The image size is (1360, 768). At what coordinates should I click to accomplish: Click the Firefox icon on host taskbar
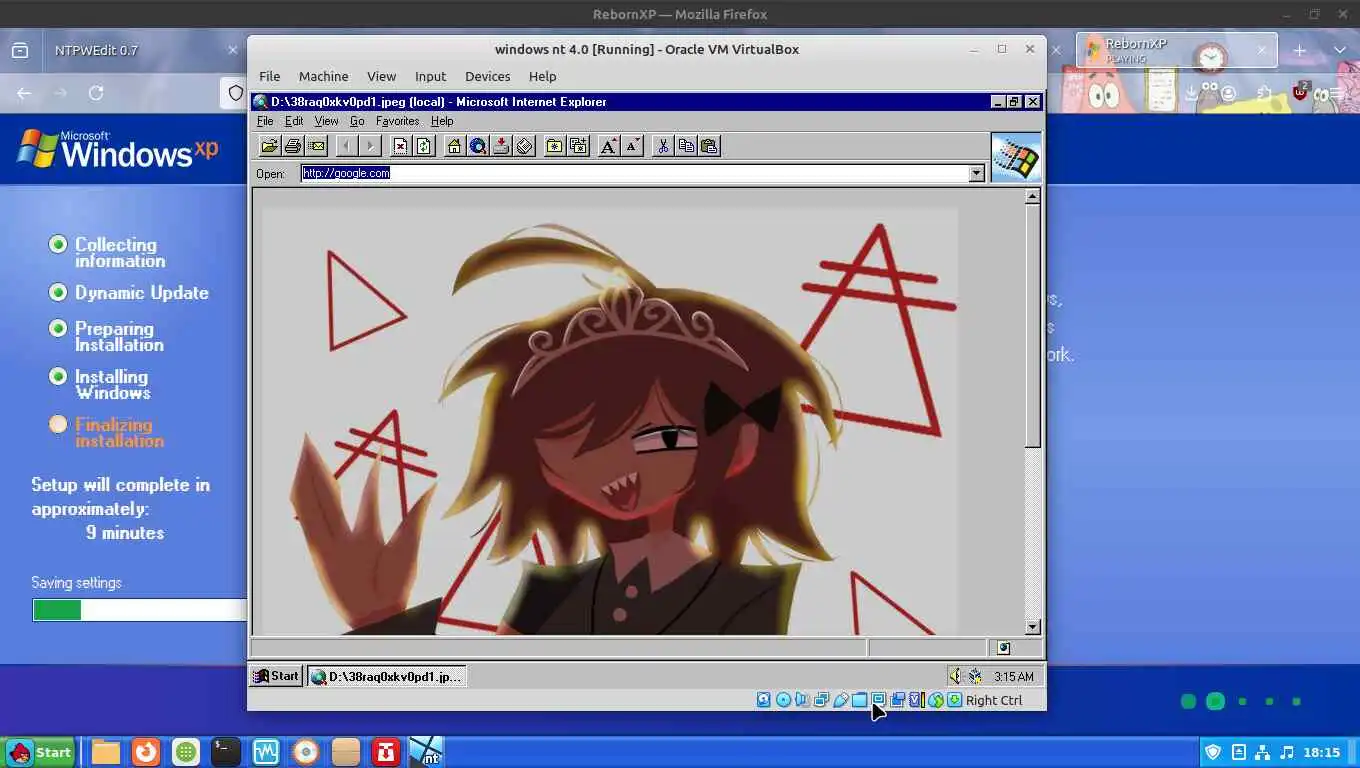pos(146,752)
